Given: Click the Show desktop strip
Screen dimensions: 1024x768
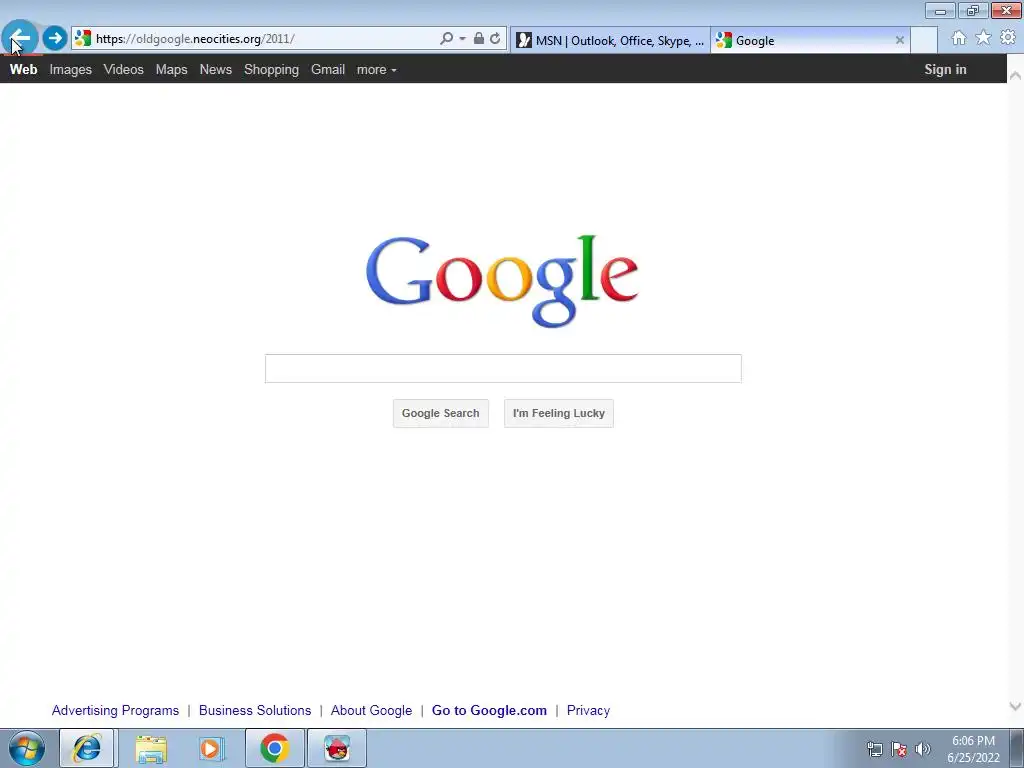Looking at the screenshot, I should pyautogui.click(x=1017, y=748).
